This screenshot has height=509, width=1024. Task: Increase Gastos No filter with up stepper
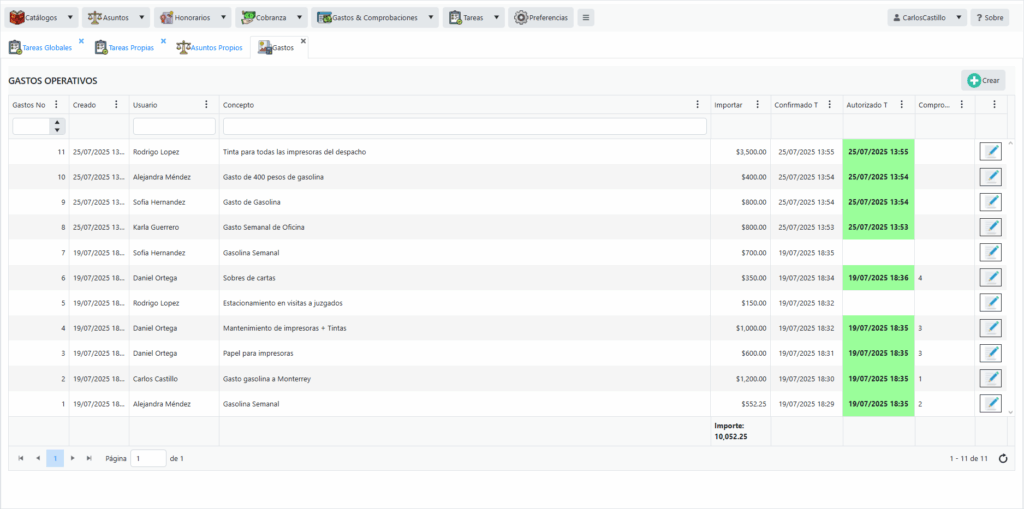pyautogui.click(x=57, y=122)
